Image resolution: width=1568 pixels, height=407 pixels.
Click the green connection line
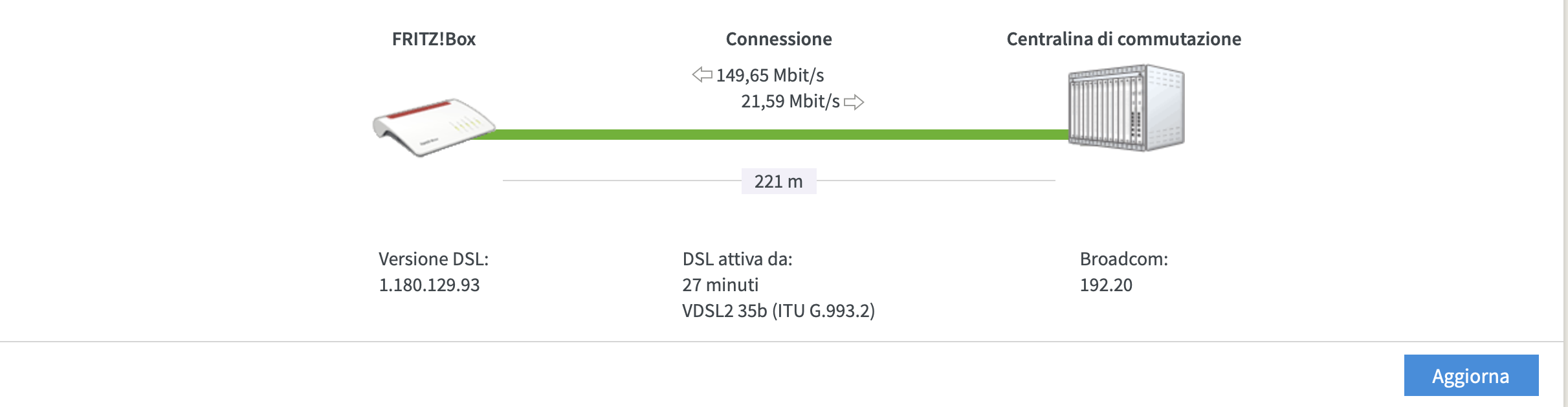(777, 135)
